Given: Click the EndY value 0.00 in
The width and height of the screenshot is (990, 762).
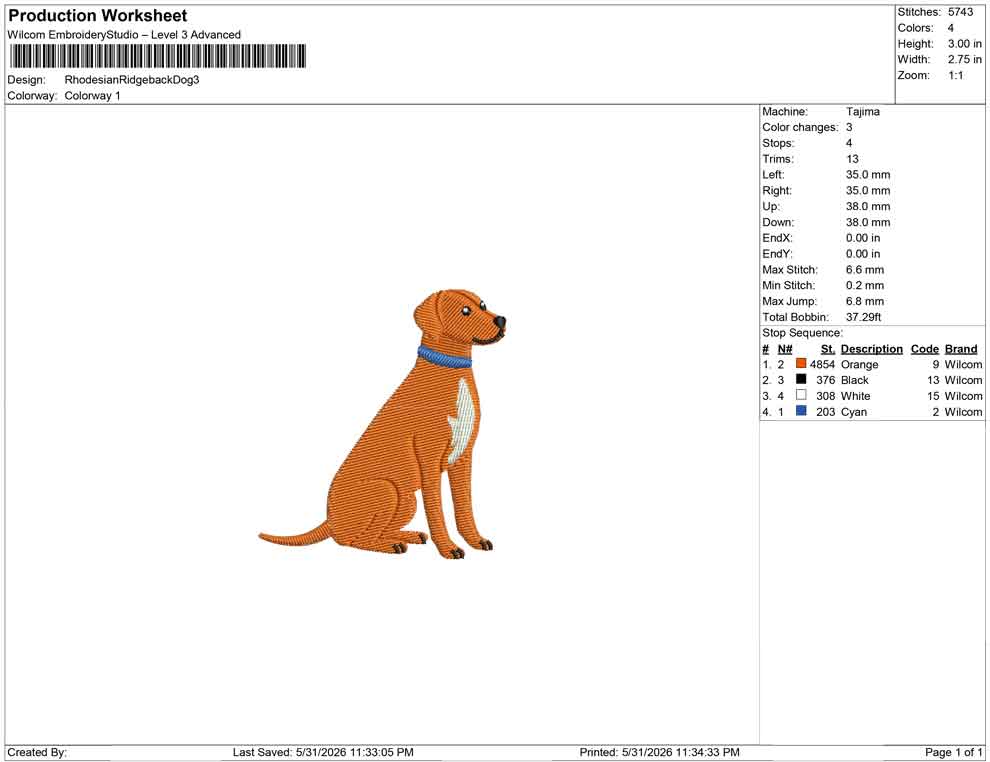Looking at the screenshot, I should click(863, 254).
